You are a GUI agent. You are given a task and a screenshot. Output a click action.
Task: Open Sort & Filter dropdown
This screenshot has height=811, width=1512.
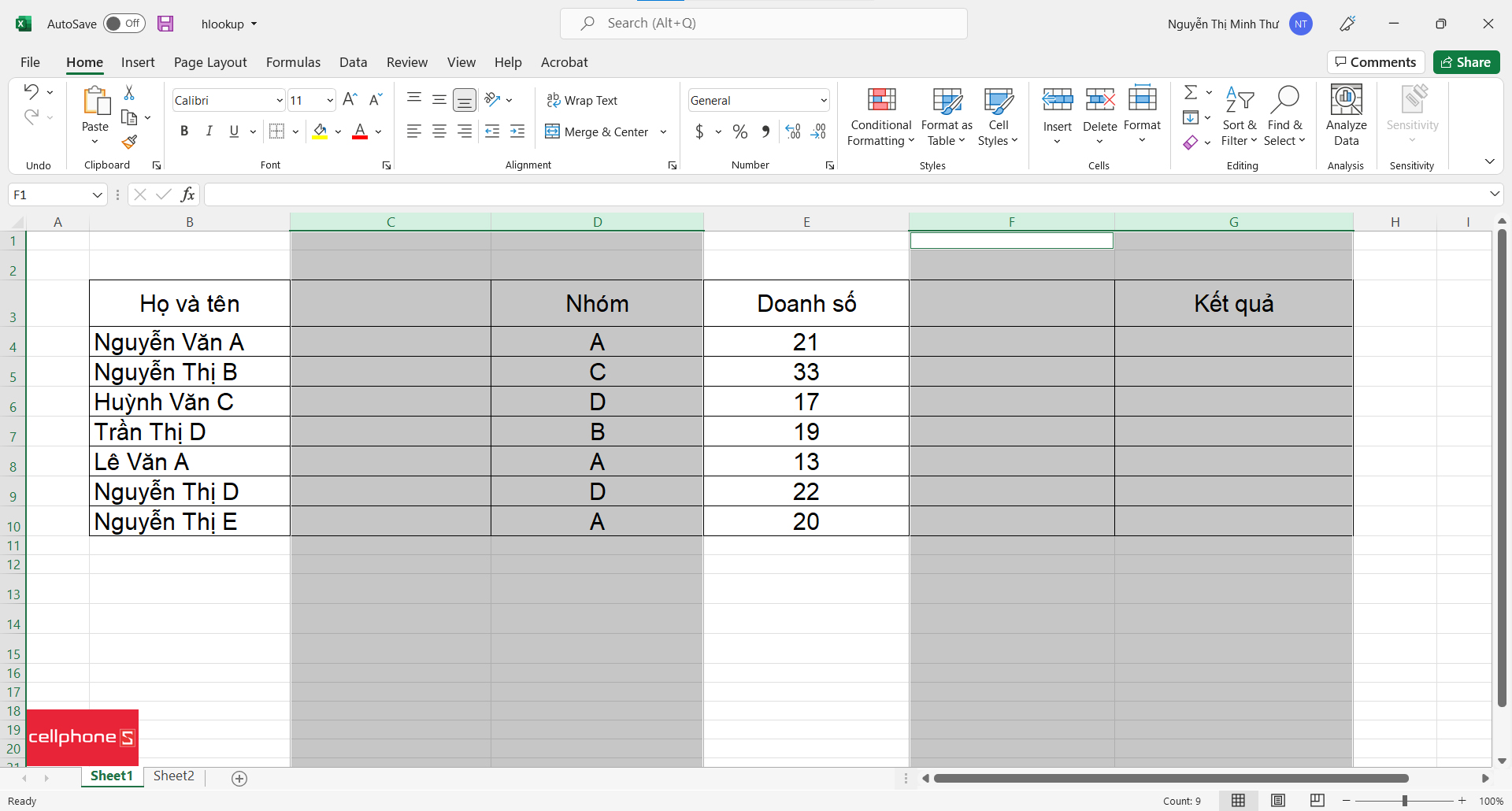1240,116
